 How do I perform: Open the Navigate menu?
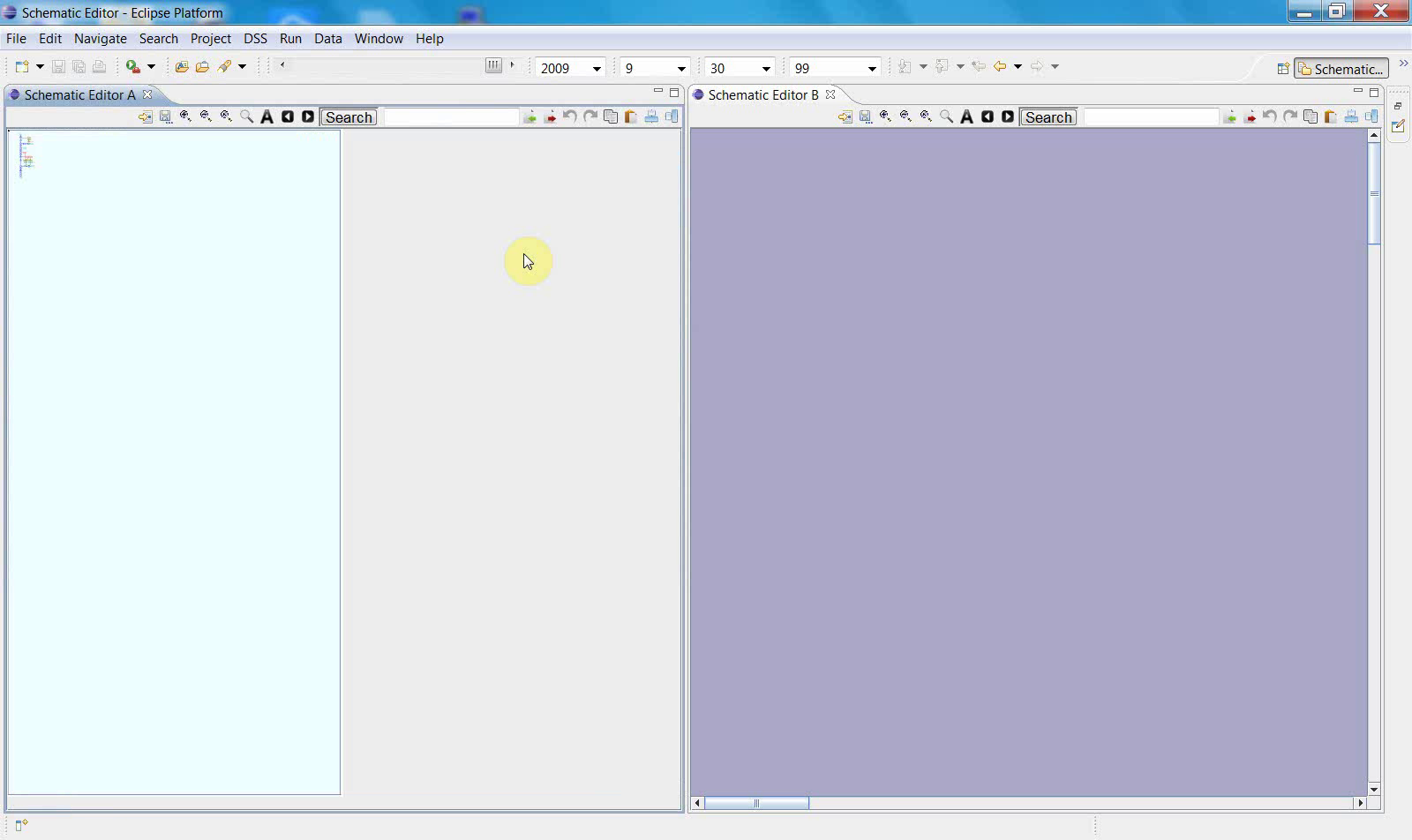point(101,39)
